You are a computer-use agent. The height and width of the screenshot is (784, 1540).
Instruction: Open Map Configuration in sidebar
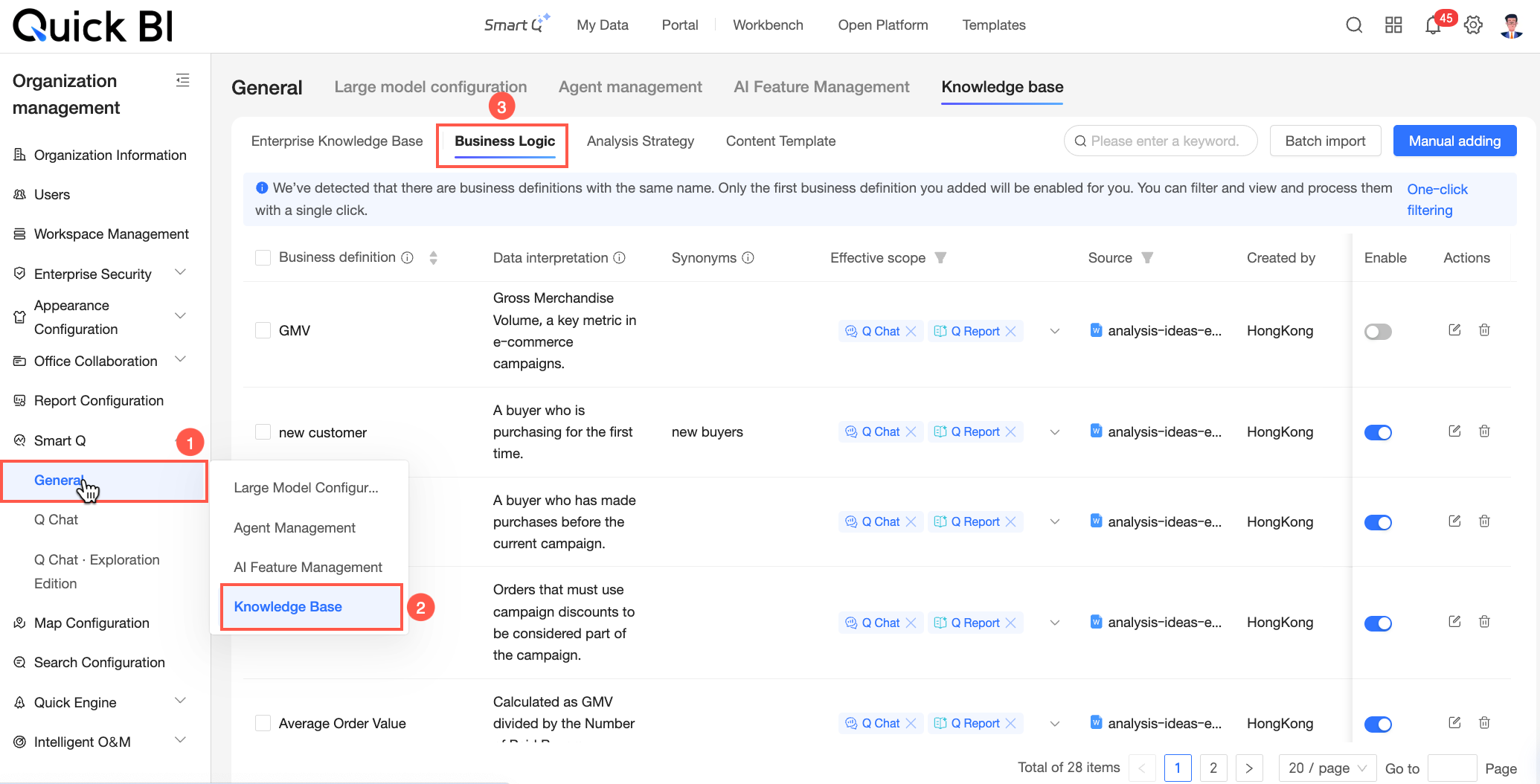pyautogui.click(x=92, y=623)
